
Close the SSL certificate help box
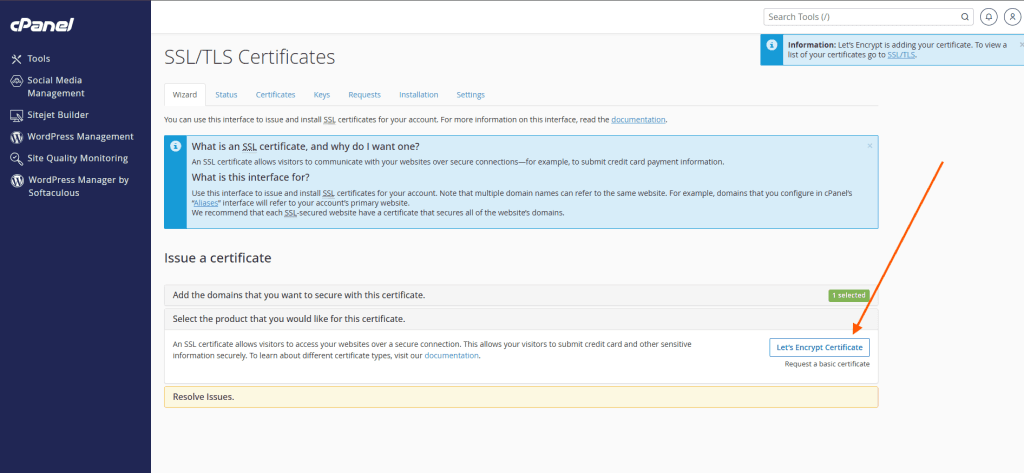click(870, 146)
